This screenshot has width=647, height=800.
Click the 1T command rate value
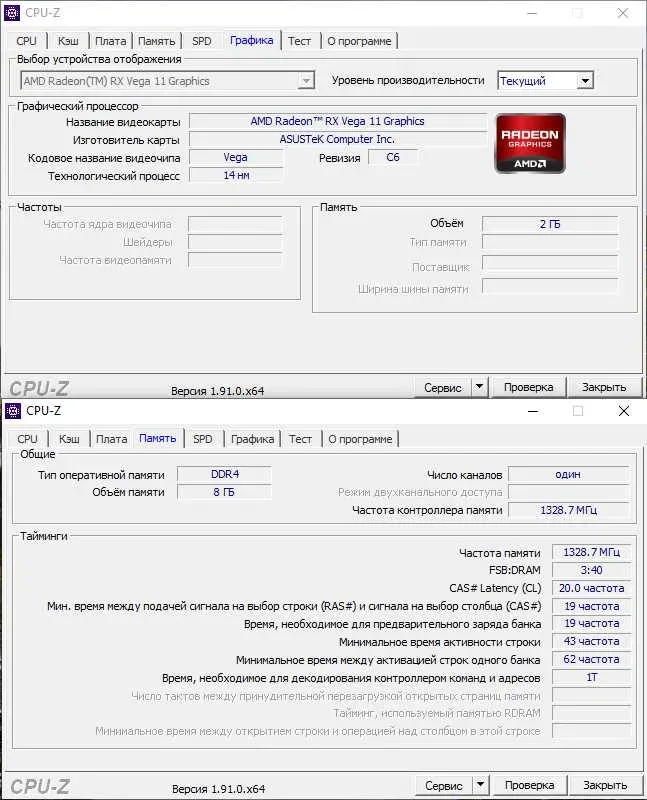[x=591, y=677]
